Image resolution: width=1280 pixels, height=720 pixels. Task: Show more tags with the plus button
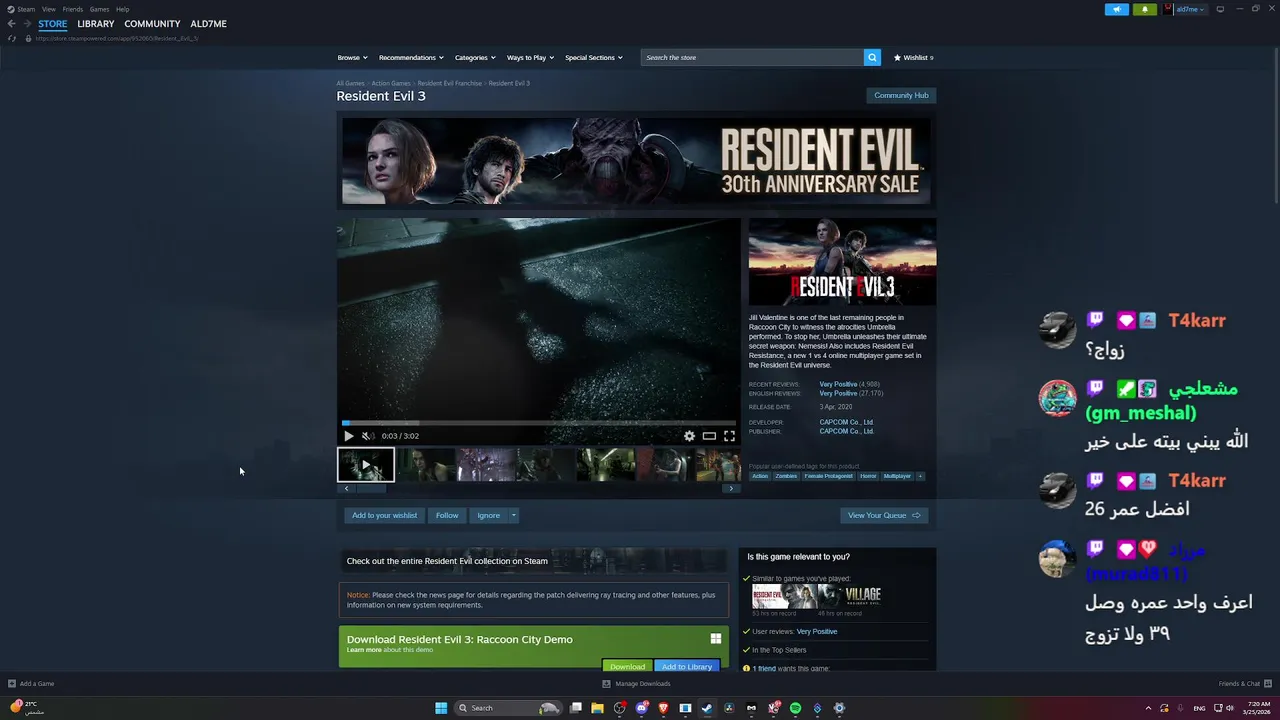point(920,476)
